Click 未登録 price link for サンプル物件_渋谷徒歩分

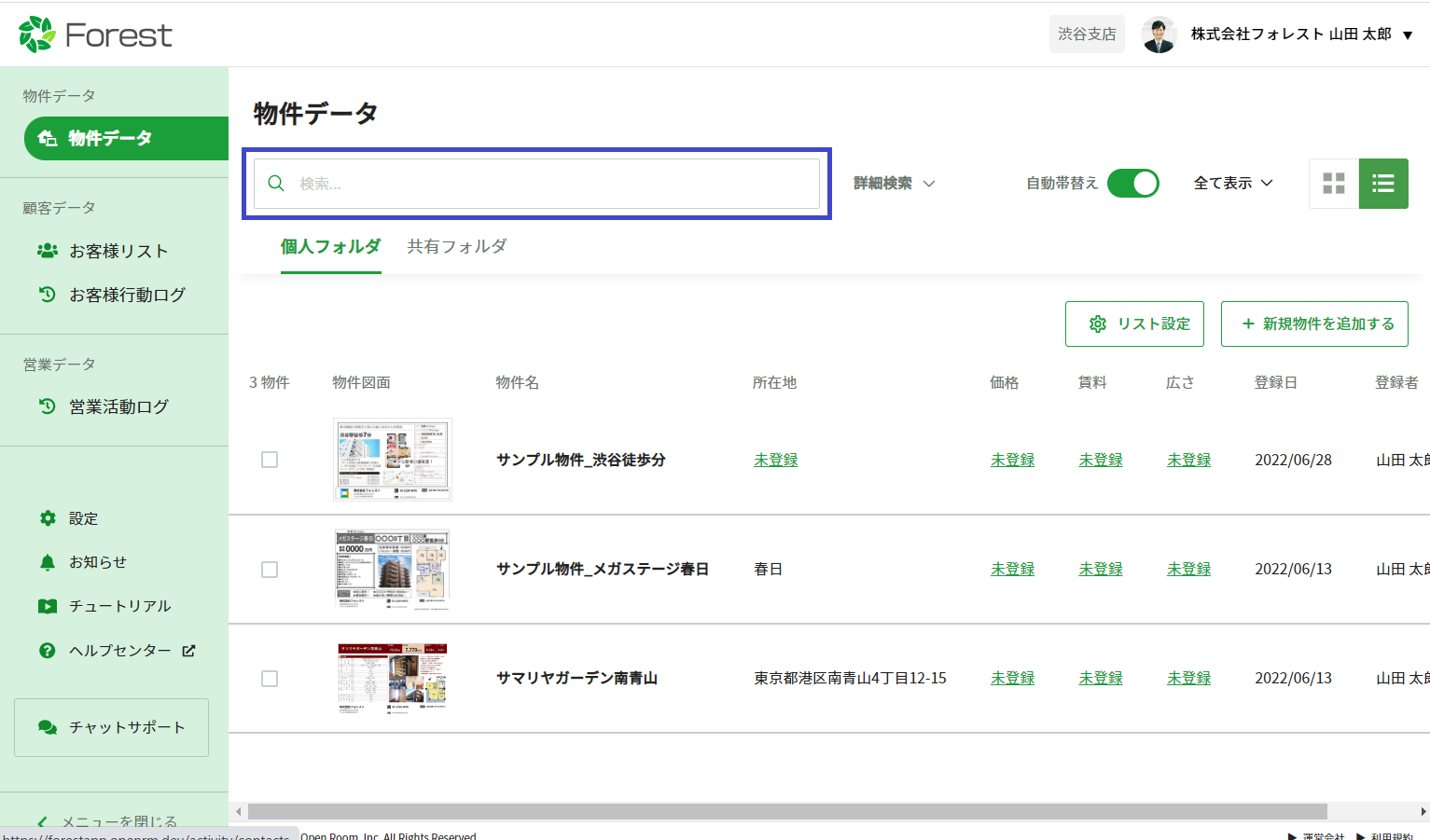[x=1013, y=460]
